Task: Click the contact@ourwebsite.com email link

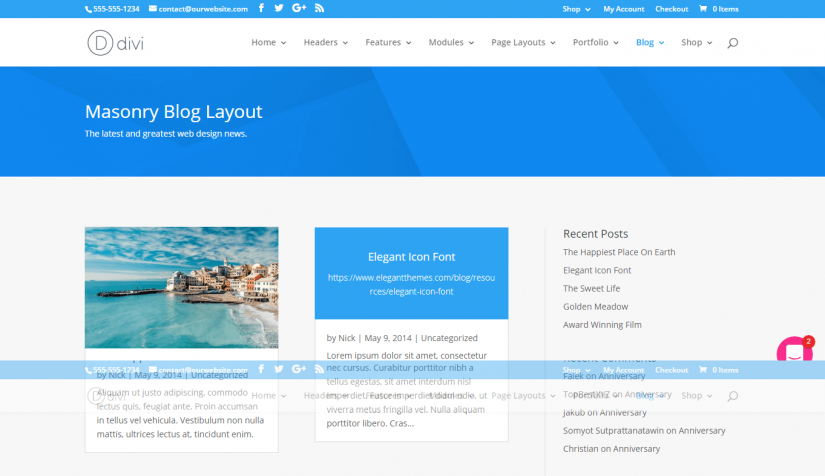Action: coord(198,9)
